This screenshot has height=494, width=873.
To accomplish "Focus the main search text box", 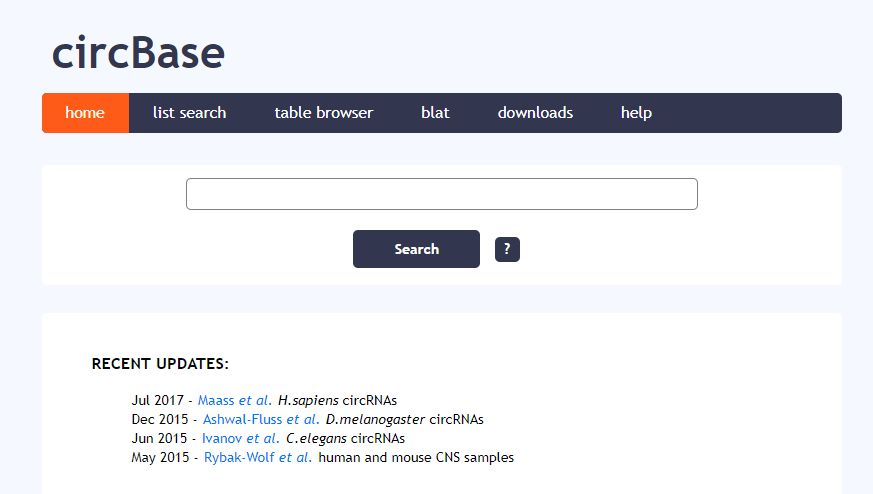I will click(x=442, y=194).
